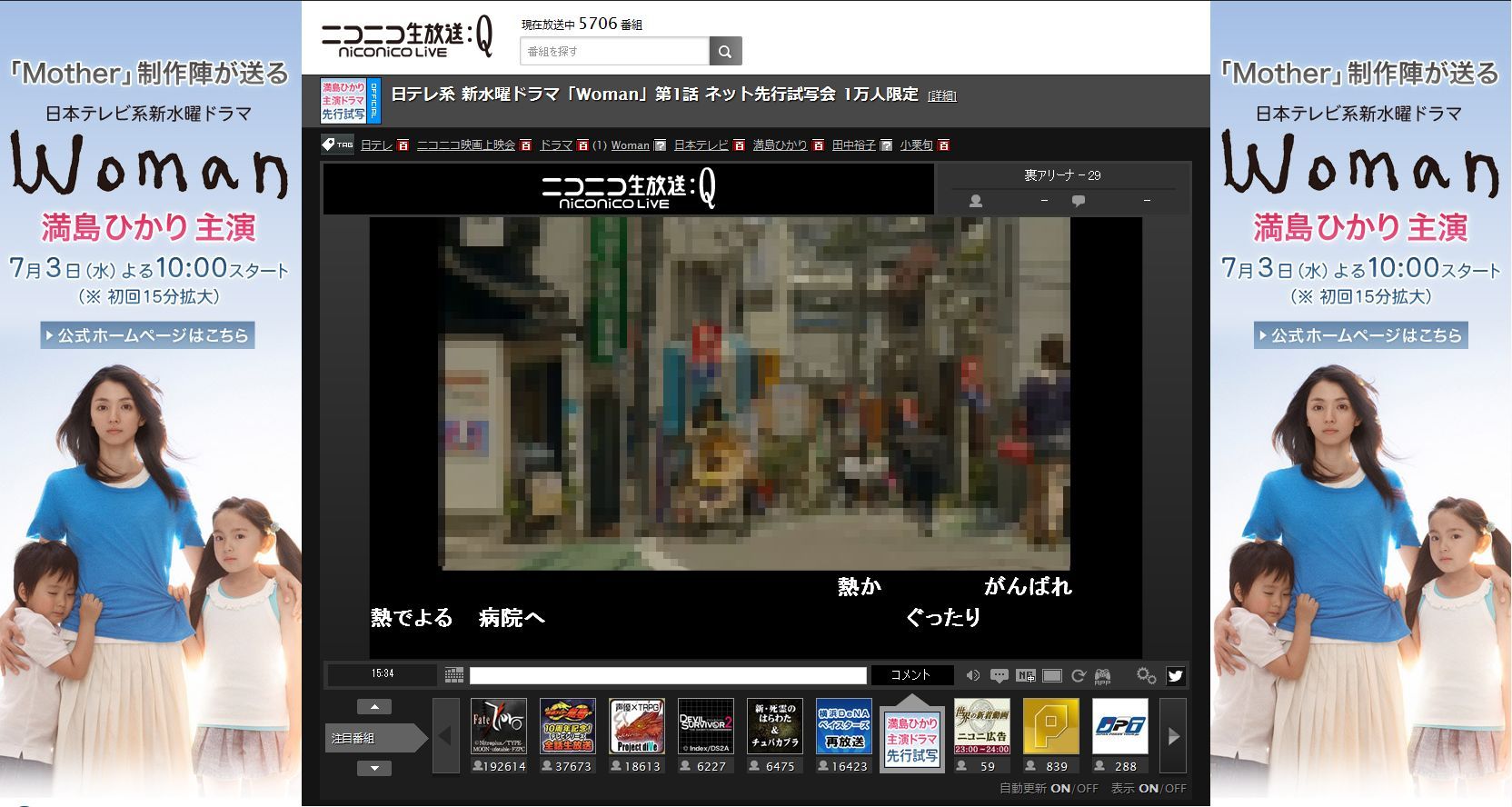
Task: Select the 注目番組 category tab
Action: pos(374,738)
